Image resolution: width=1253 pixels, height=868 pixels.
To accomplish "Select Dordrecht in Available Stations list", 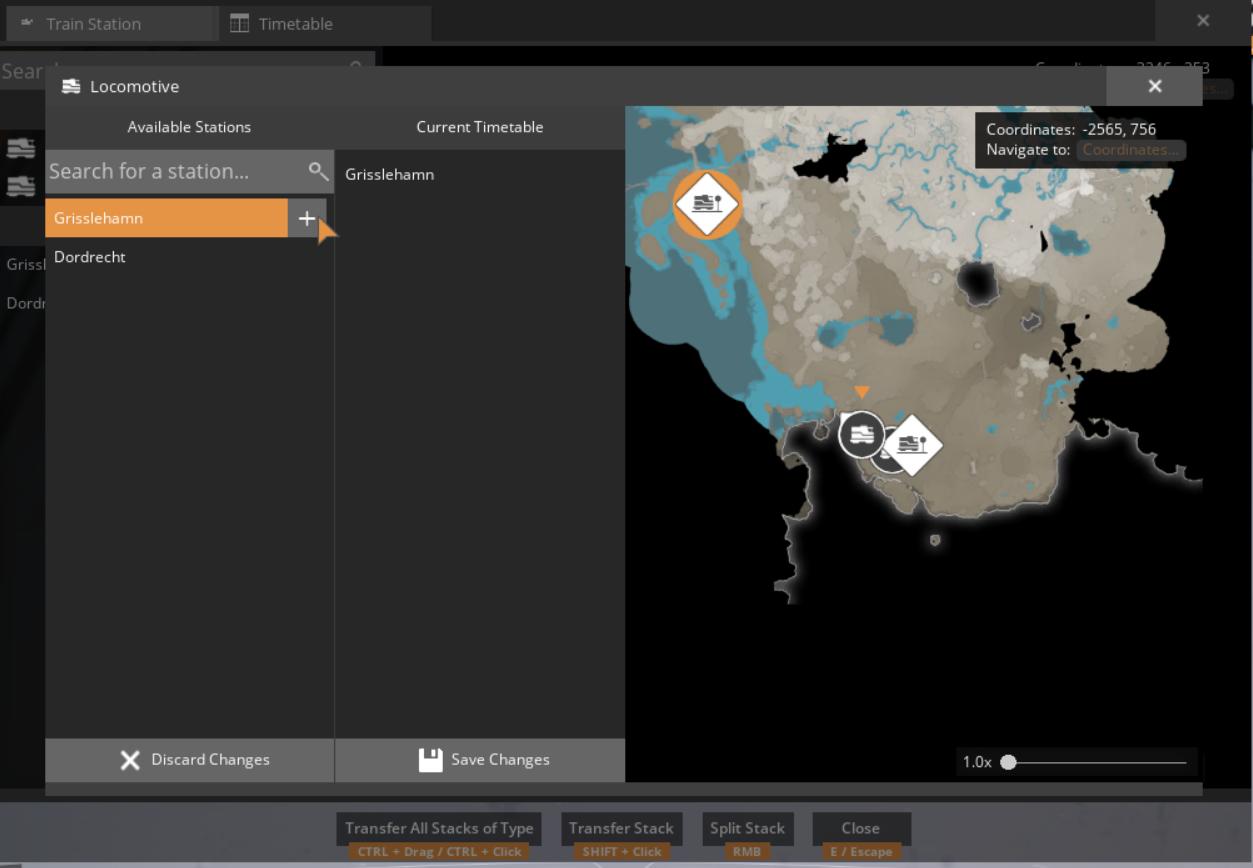I will (90, 257).
